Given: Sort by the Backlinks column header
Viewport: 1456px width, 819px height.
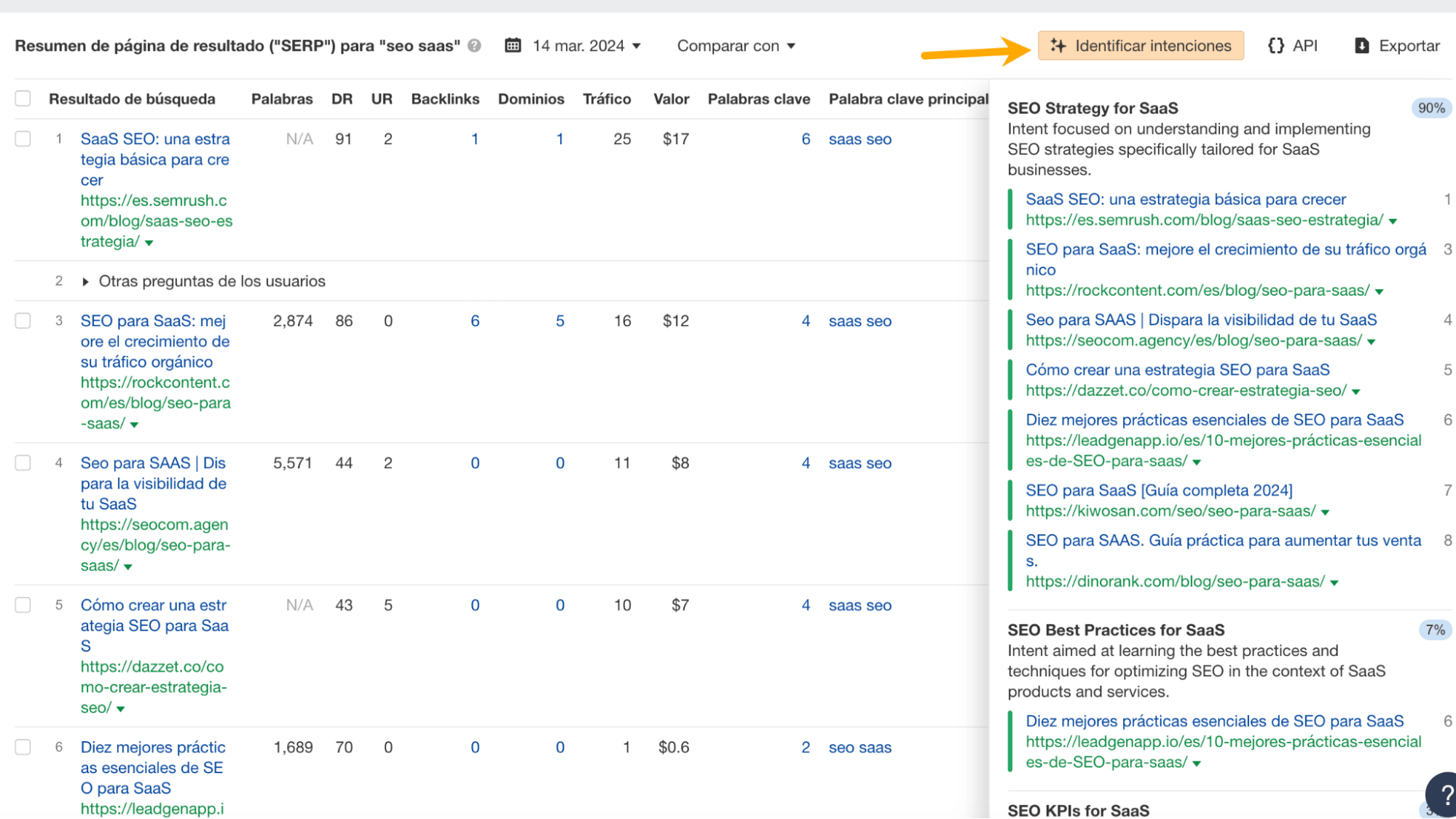Looking at the screenshot, I should [444, 99].
